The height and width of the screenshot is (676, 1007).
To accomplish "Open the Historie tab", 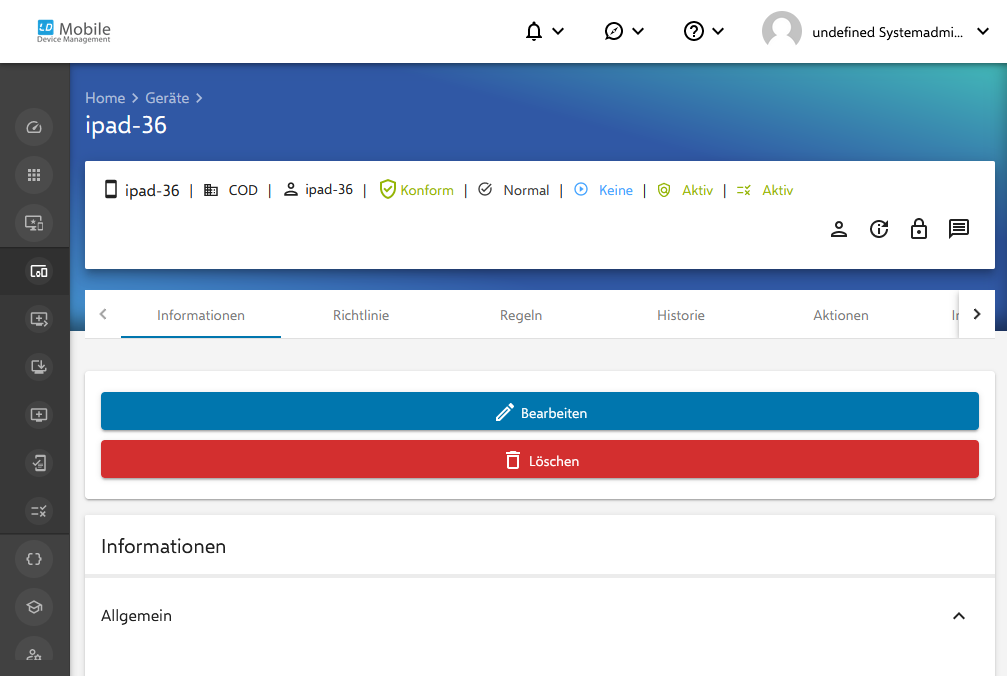I will coord(681,315).
